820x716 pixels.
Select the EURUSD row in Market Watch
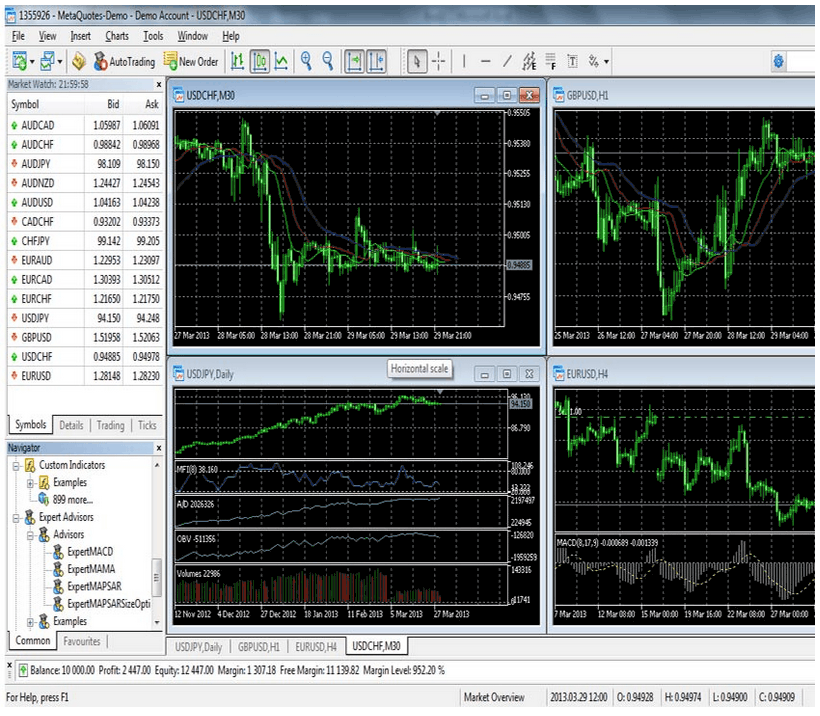tap(85, 376)
